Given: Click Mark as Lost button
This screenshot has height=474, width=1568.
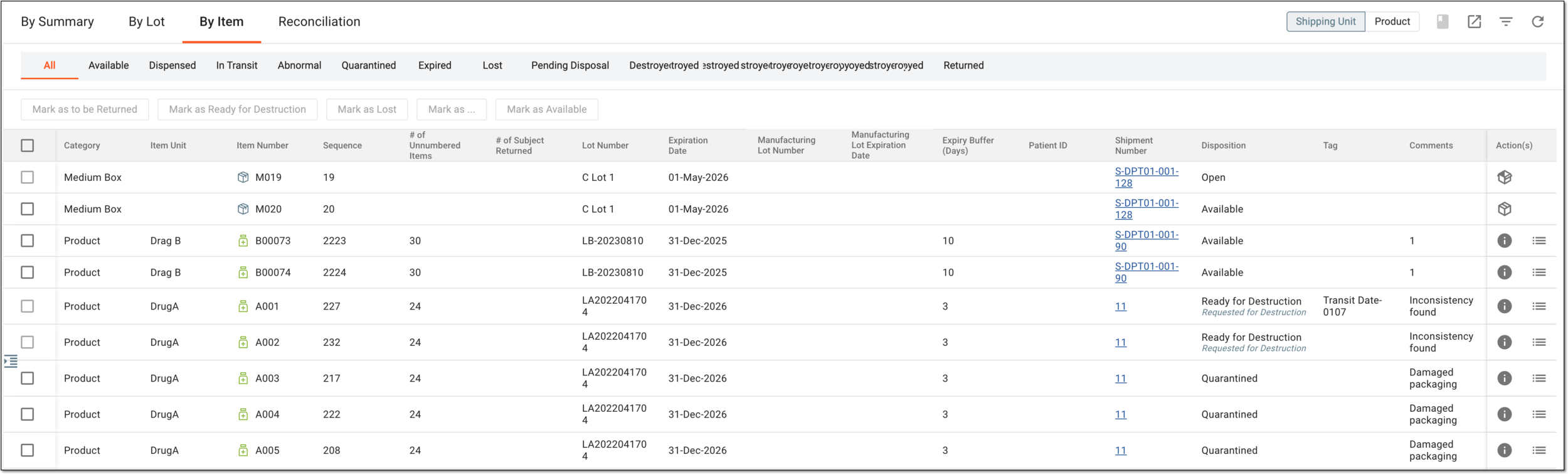Looking at the screenshot, I should click(x=367, y=109).
